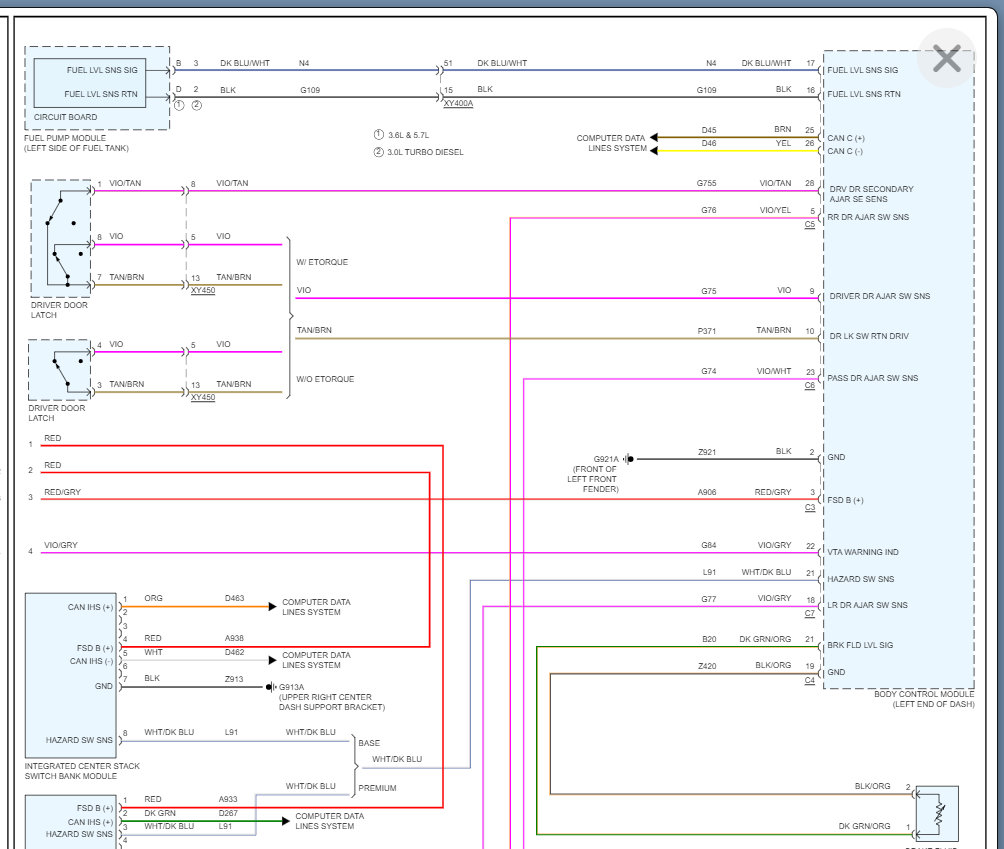Click the PREMIUM option label

click(x=377, y=788)
